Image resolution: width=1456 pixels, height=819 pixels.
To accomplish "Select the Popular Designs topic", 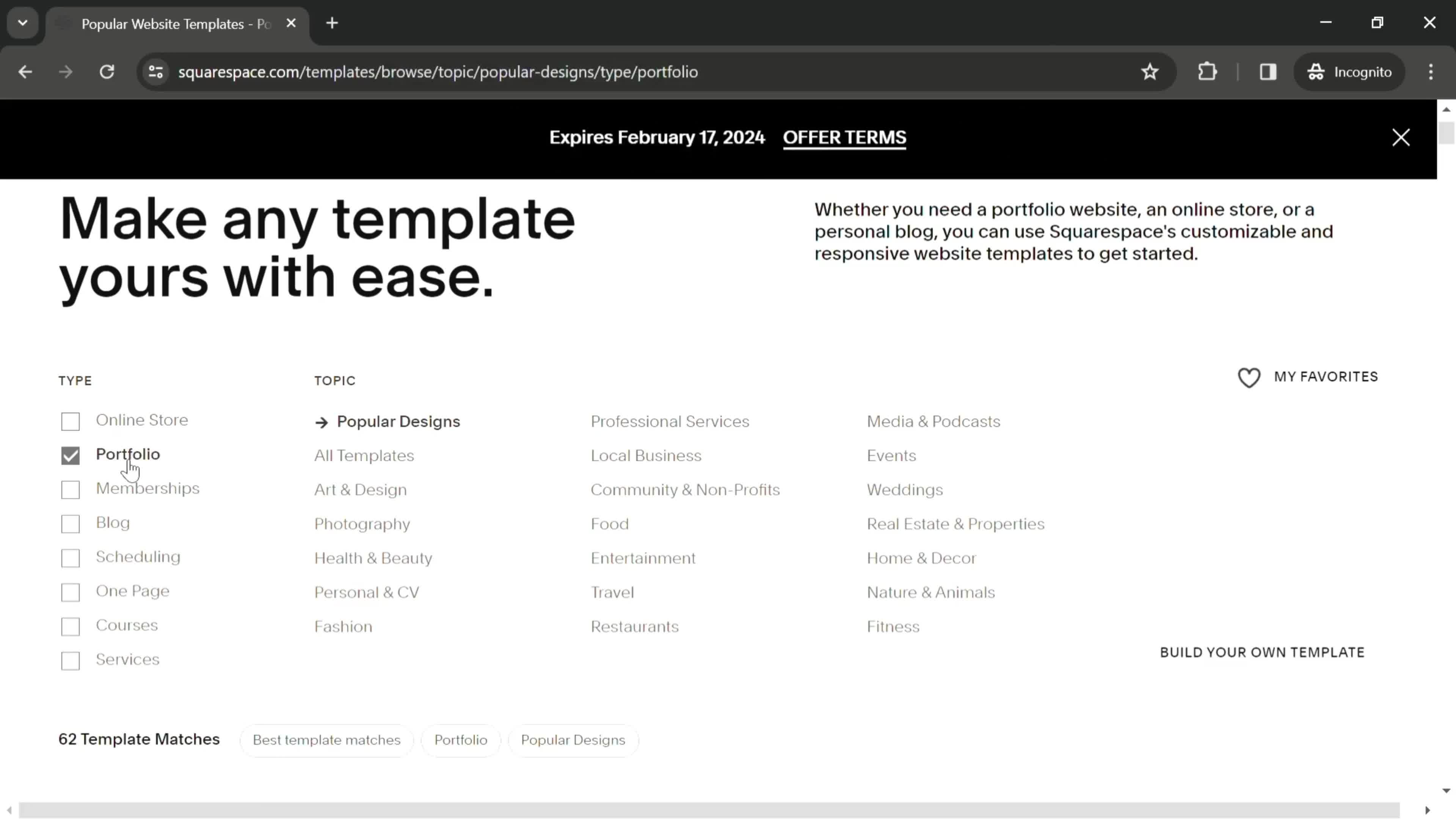I will click(399, 422).
